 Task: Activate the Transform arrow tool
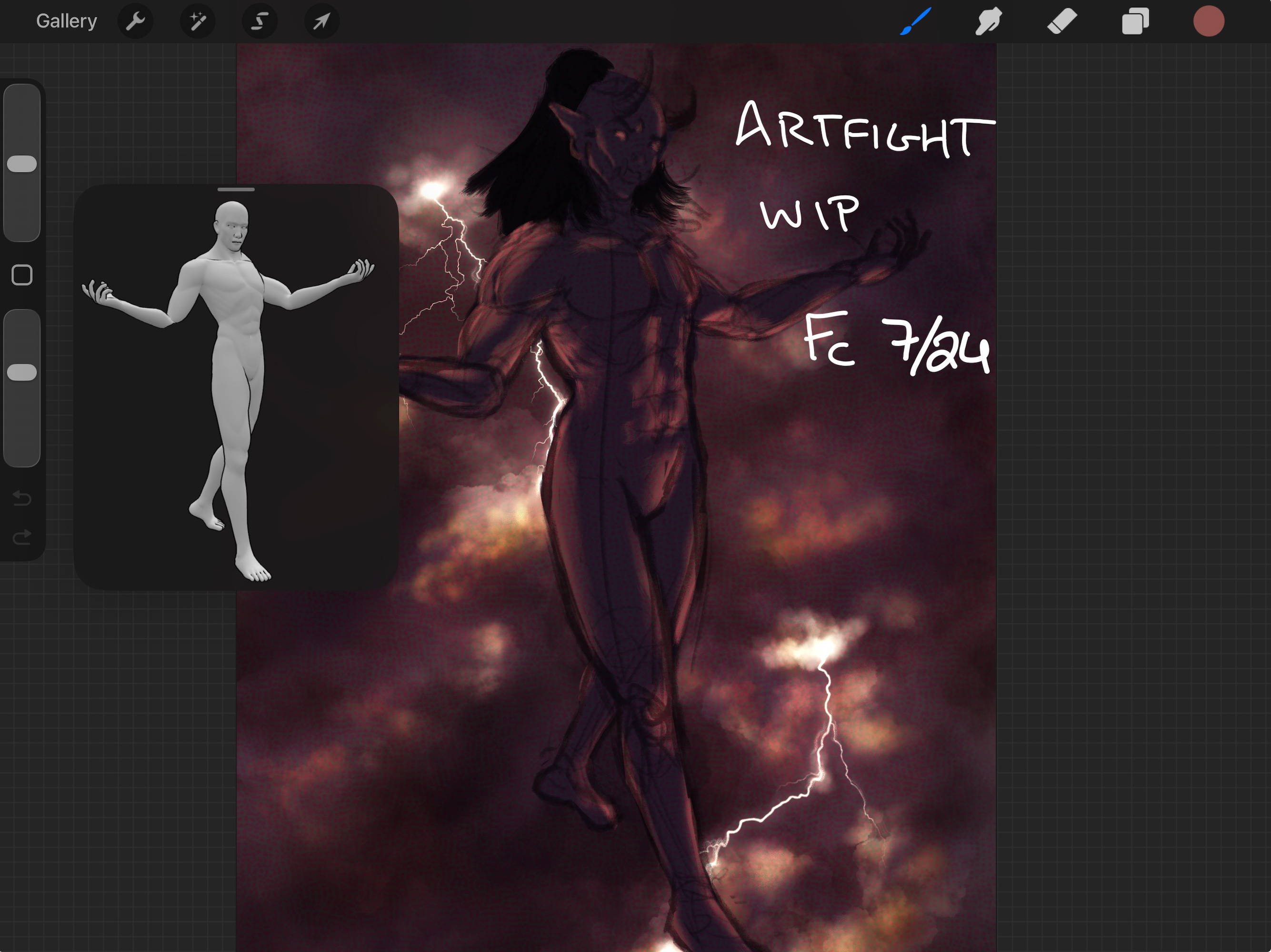pyautogui.click(x=322, y=21)
